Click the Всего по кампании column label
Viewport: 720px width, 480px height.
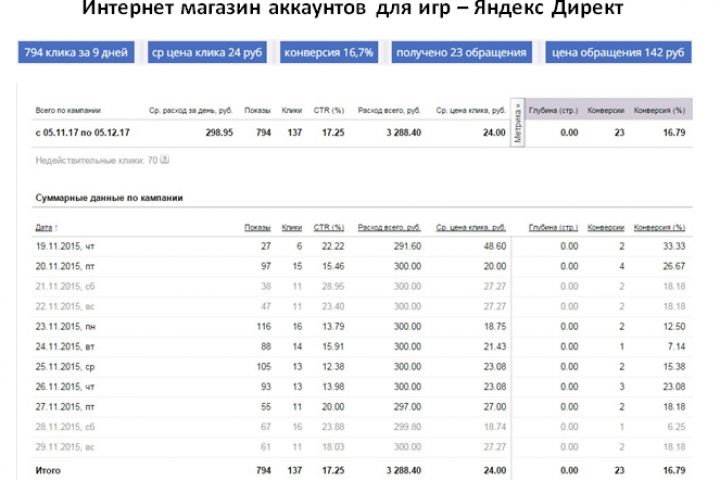click(68, 110)
